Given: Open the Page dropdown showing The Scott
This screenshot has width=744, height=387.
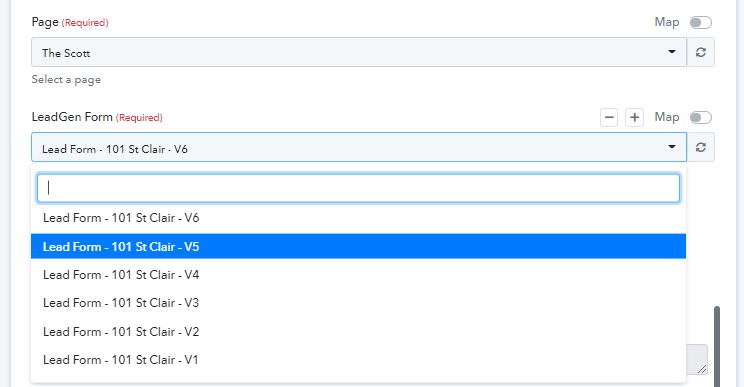Looking at the screenshot, I should 359,52.
